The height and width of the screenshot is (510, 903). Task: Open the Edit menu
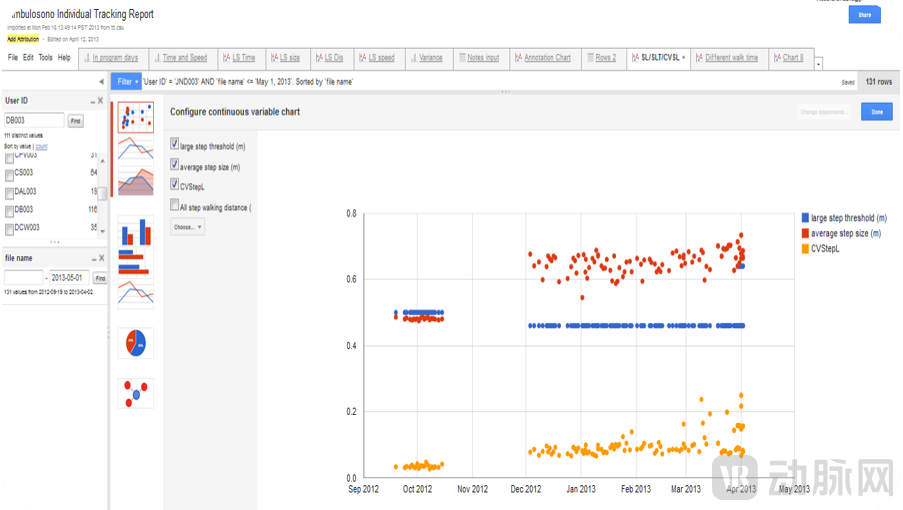[x=28, y=58]
